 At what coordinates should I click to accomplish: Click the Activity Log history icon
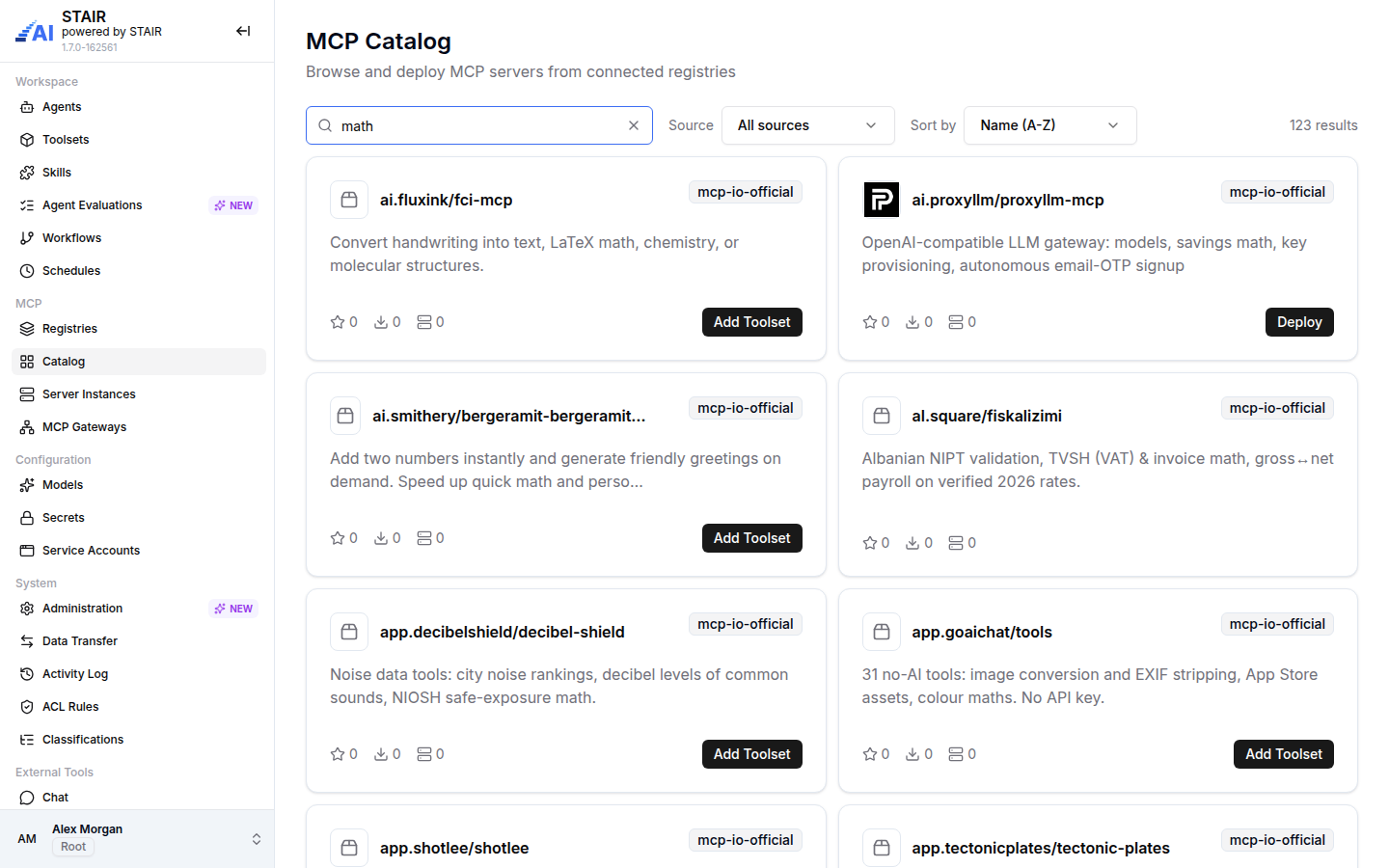point(27,674)
